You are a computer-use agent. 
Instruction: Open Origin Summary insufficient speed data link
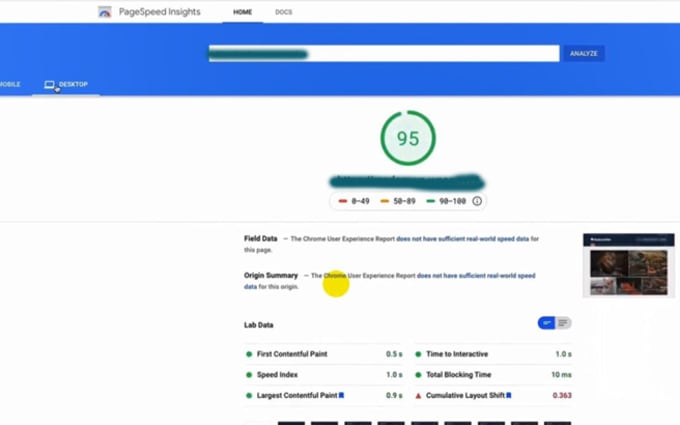tap(476, 276)
